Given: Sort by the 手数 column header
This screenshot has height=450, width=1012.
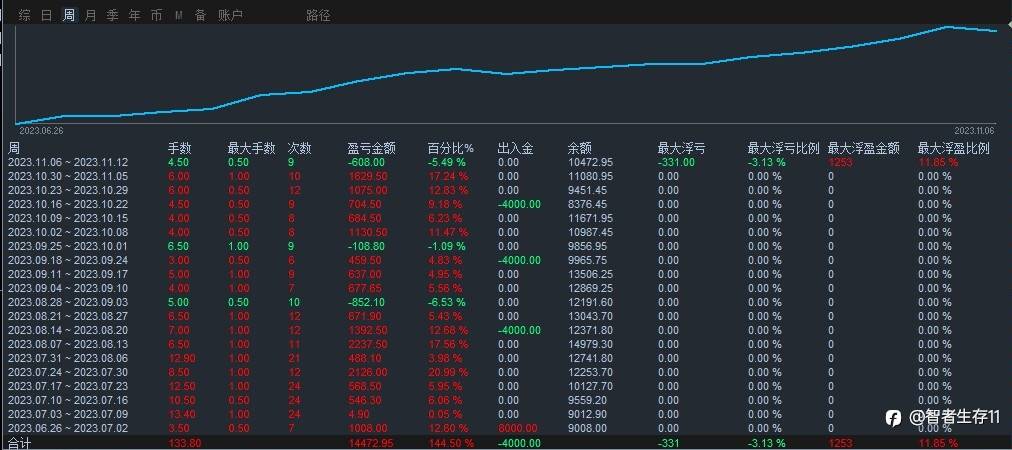Looking at the screenshot, I should coord(180,148).
